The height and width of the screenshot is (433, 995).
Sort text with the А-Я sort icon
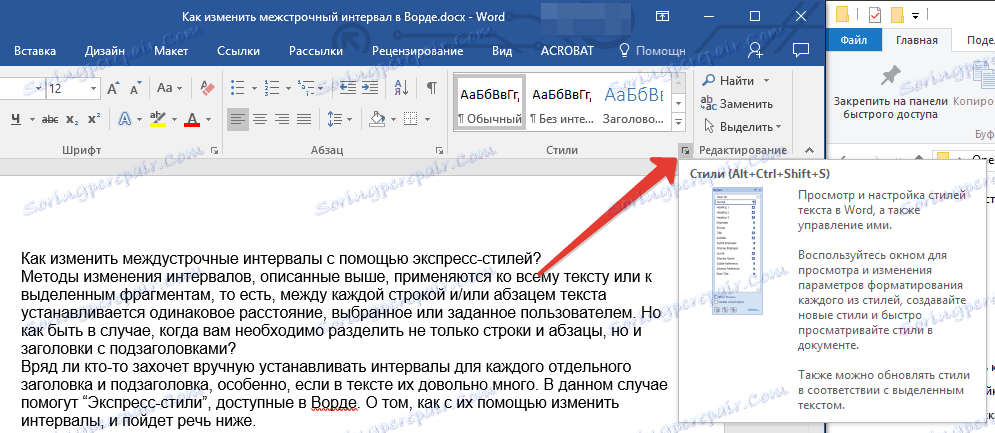pyautogui.click(x=402, y=88)
